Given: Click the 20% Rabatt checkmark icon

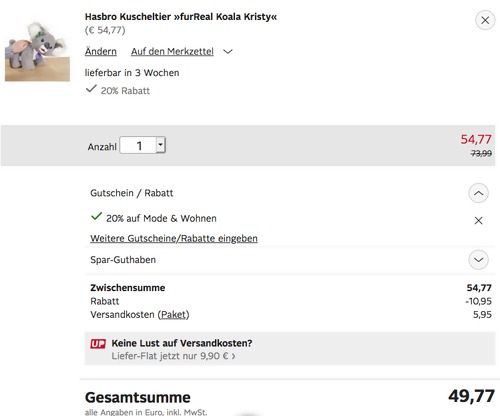Looking at the screenshot, I should 91,89.
